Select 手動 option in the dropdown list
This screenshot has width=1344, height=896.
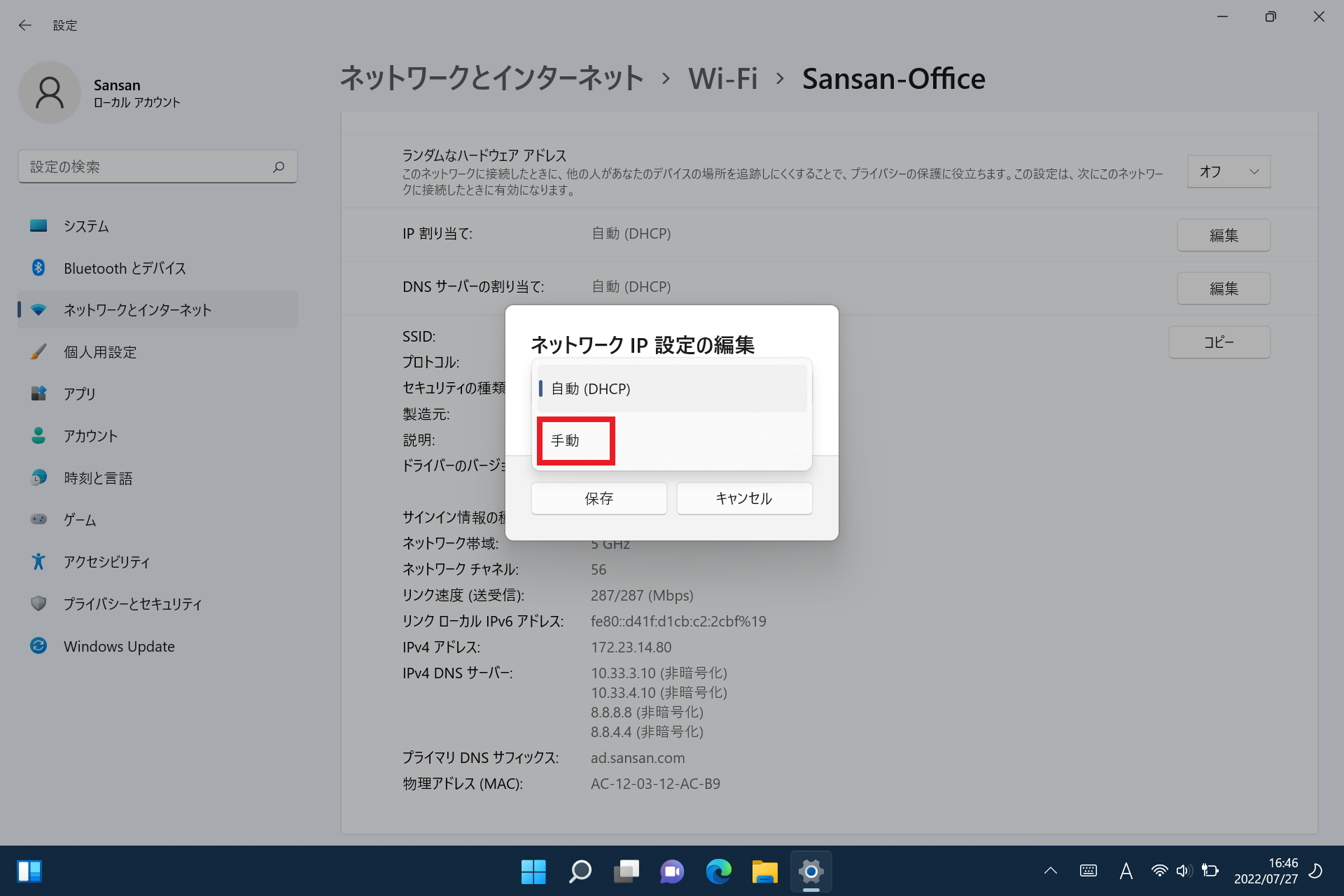(x=672, y=441)
